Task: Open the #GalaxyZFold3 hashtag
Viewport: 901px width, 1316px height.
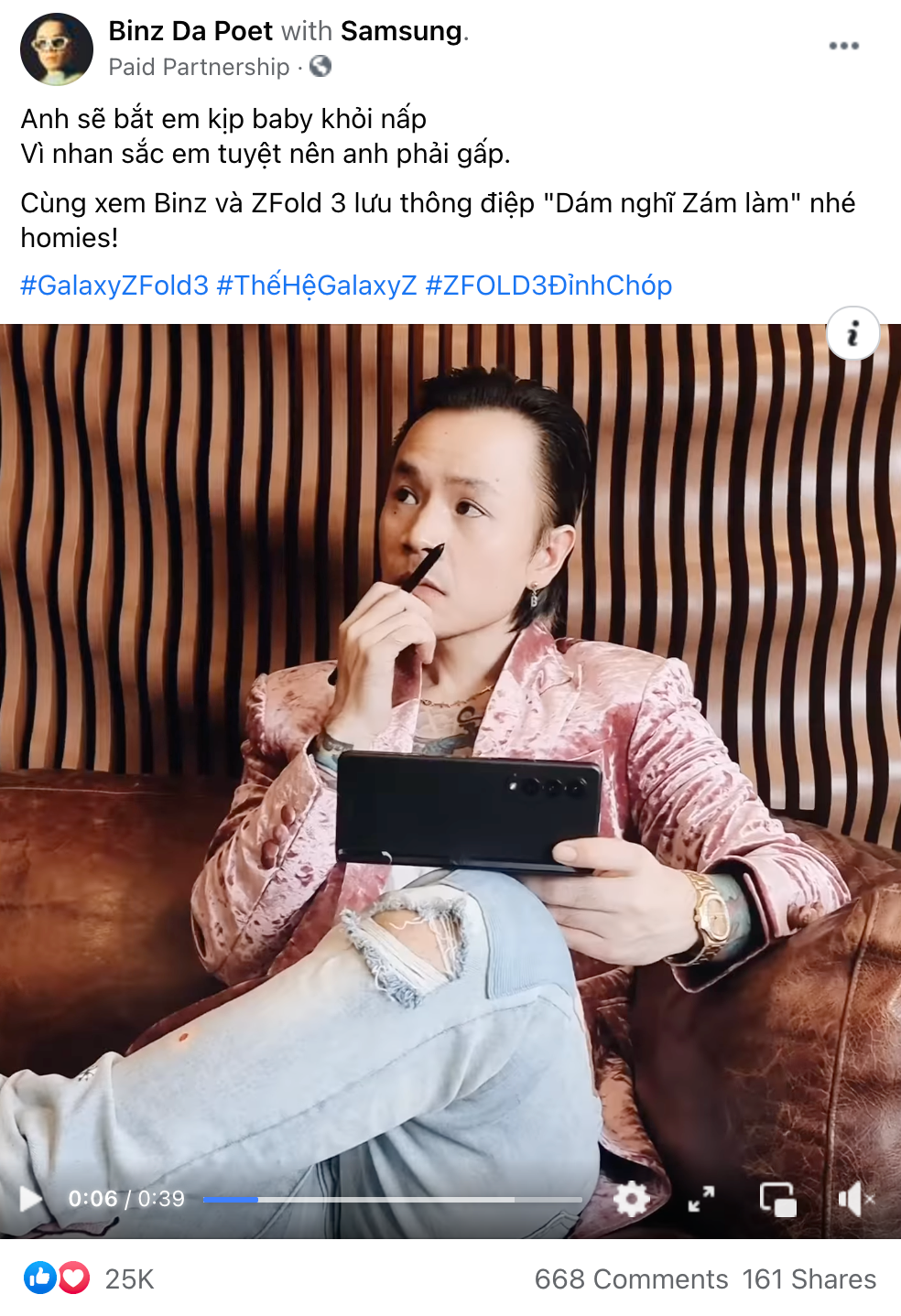Action: click(114, 286)
